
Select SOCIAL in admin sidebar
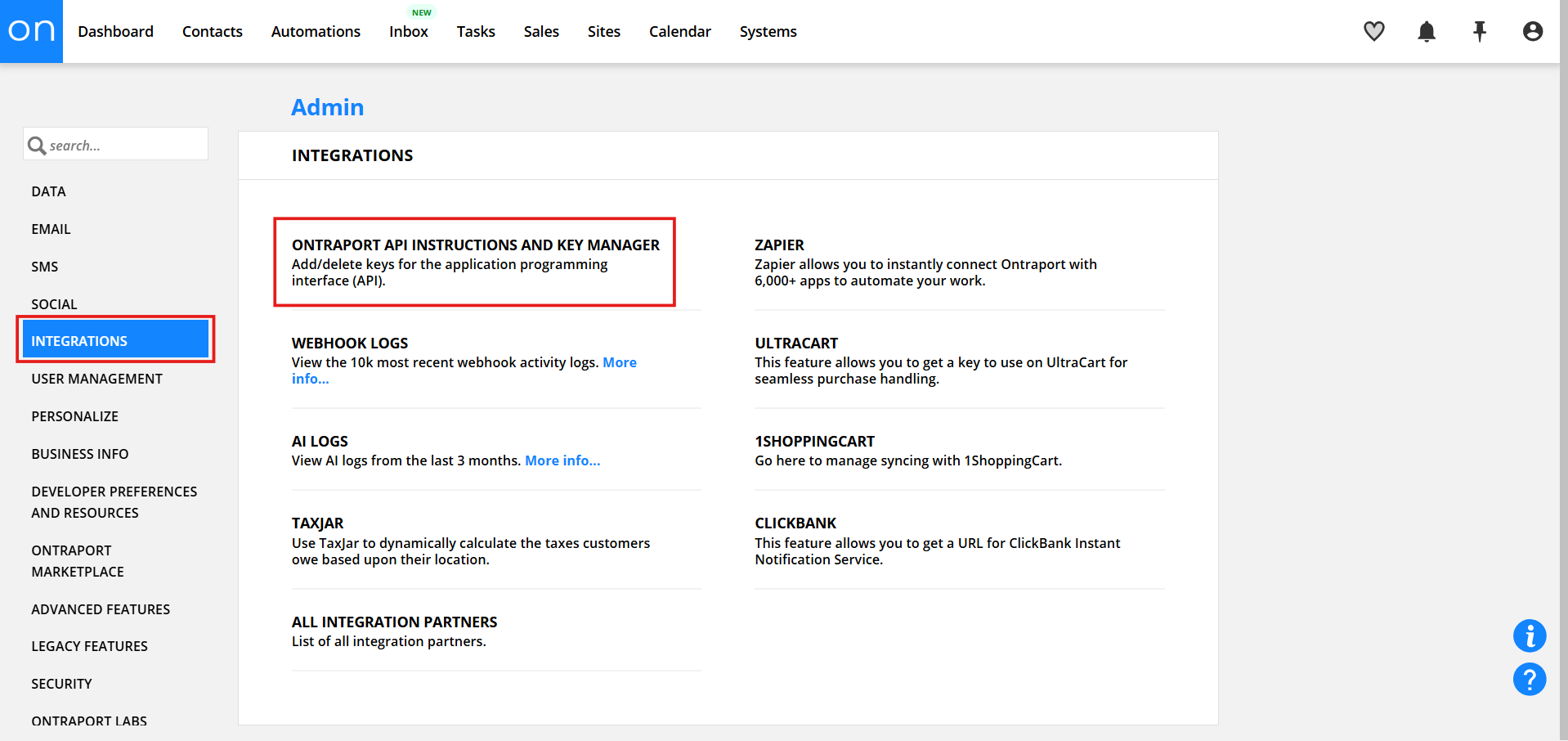[x=54, y=304]
